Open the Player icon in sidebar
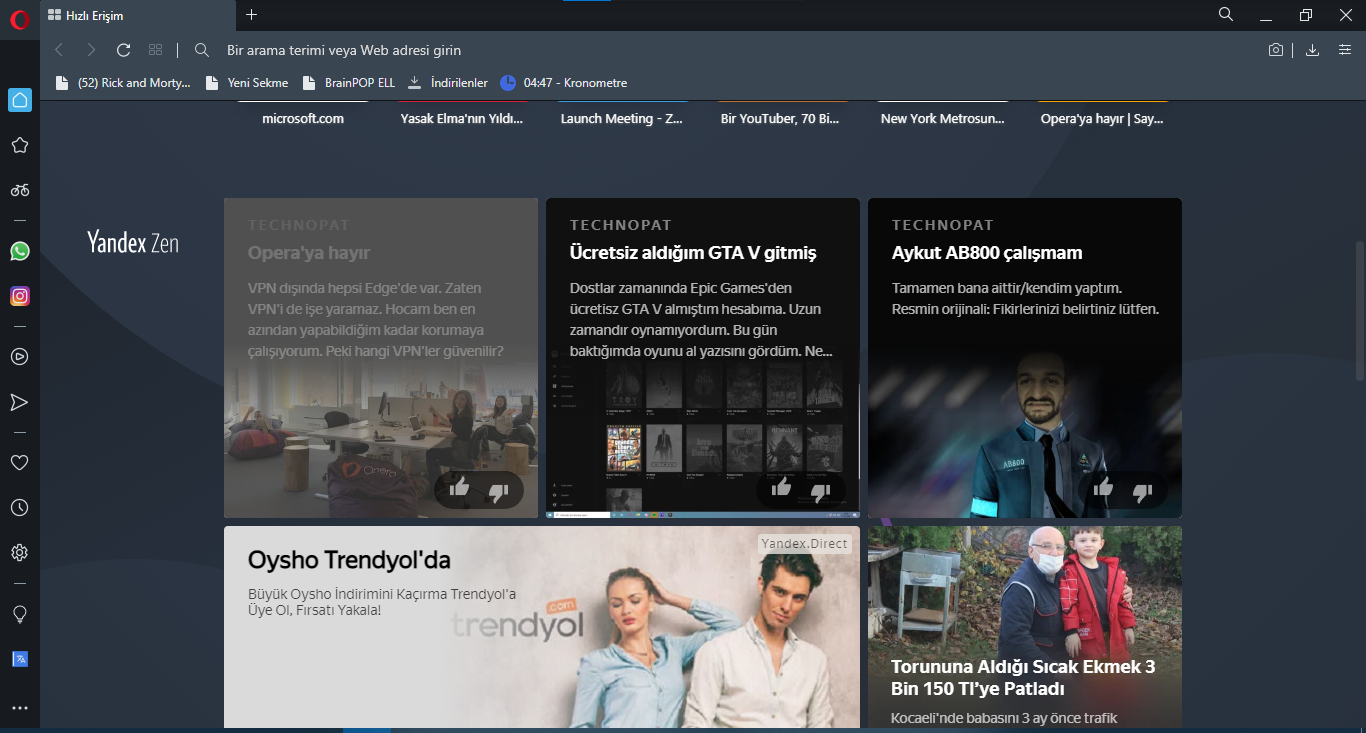Image resolution: width=1366 pixels, height=733 pixels. tap(19, 356)
